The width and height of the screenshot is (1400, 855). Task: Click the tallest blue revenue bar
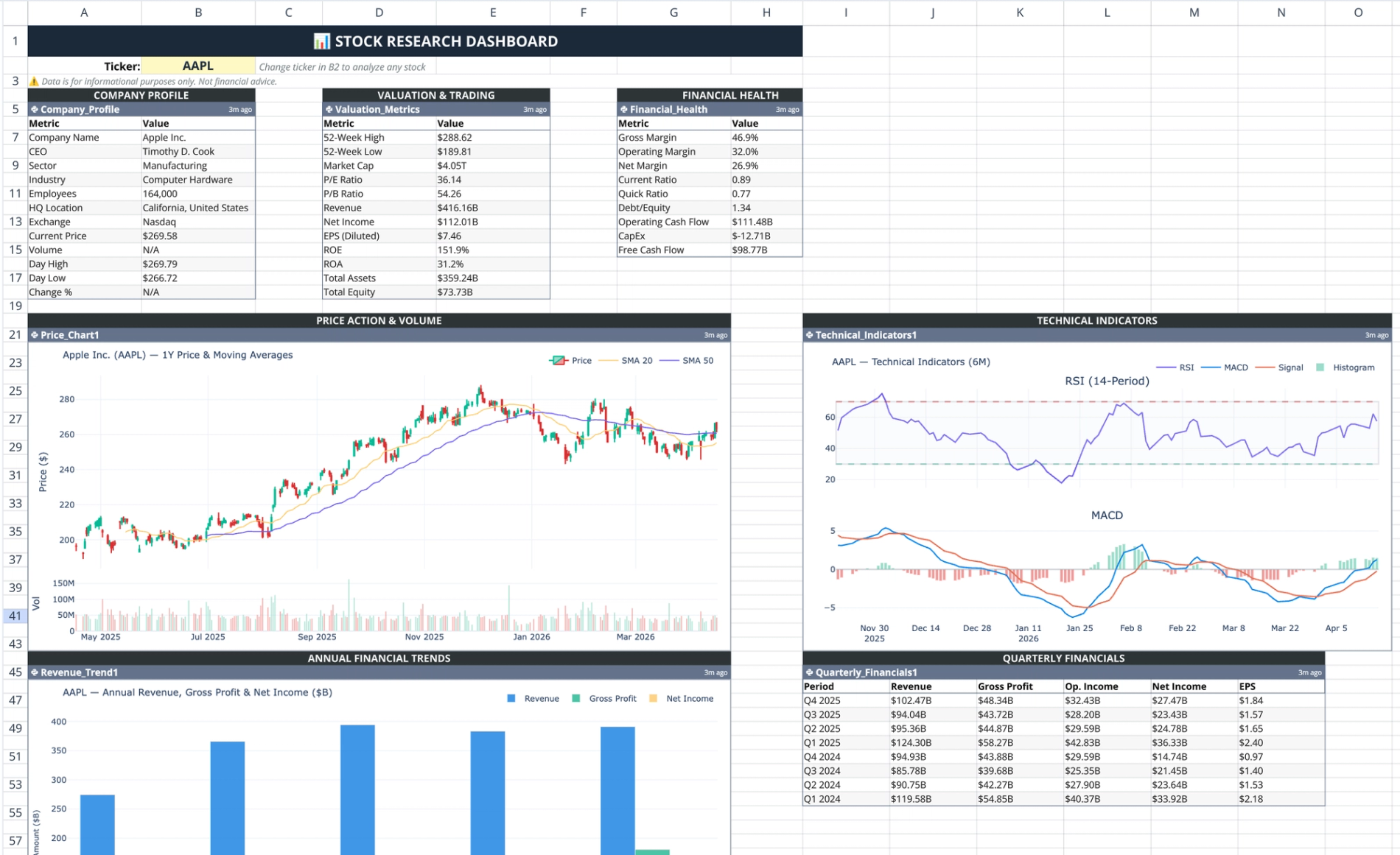[x=357, y=789]
